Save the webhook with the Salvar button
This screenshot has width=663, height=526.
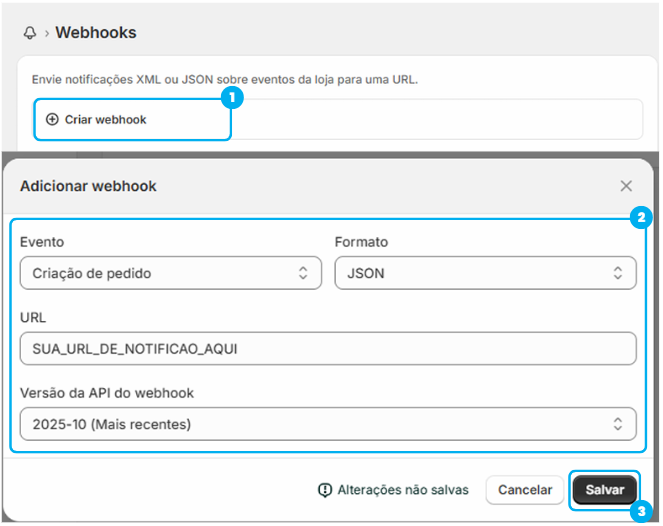605,490
